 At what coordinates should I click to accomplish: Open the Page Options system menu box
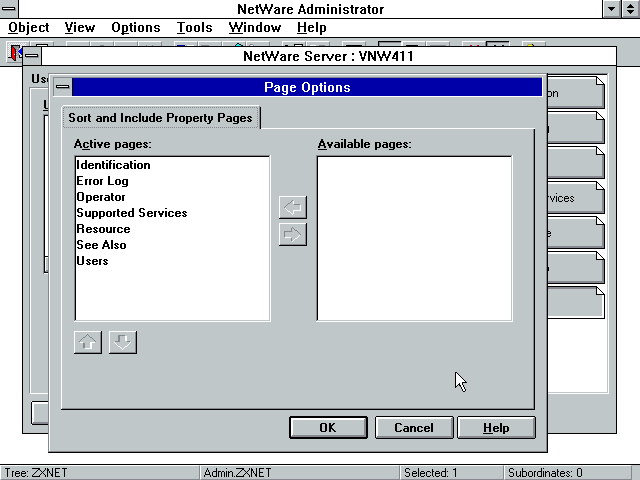tap(62, 87)
